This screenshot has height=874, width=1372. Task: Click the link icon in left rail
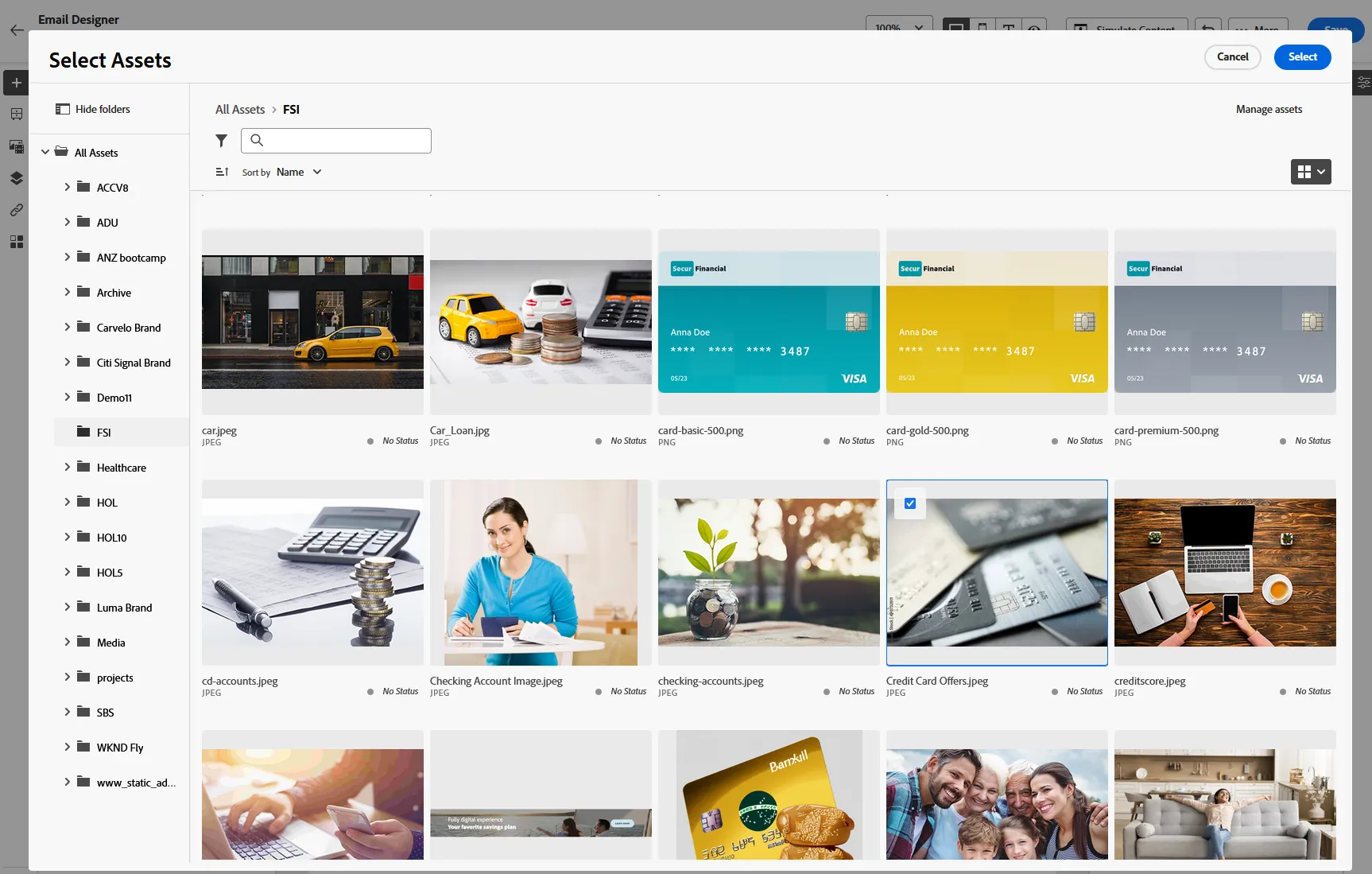coord(16,210)
